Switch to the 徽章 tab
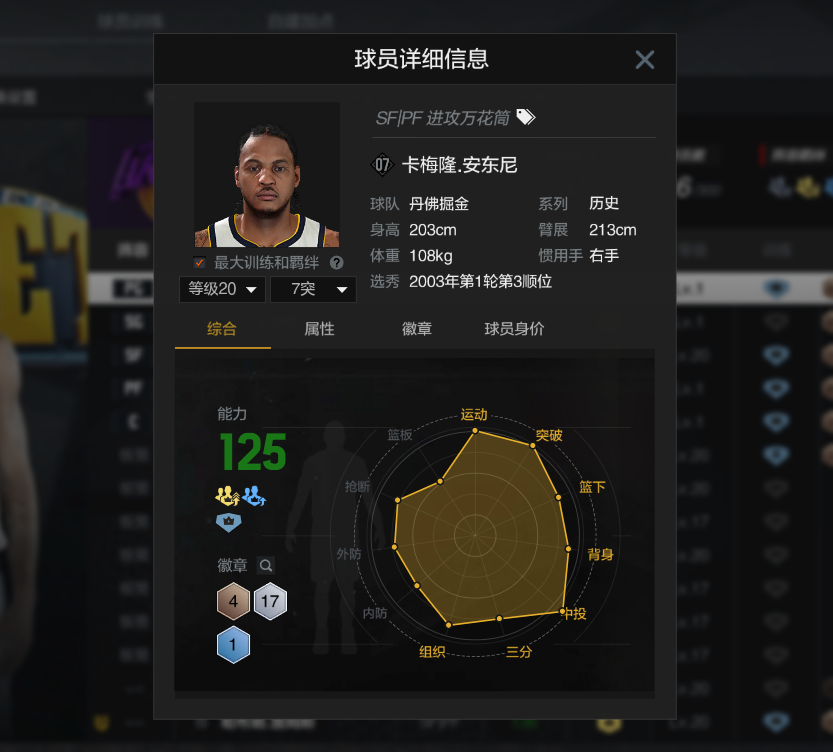The image size is (833, 752). 417,329
